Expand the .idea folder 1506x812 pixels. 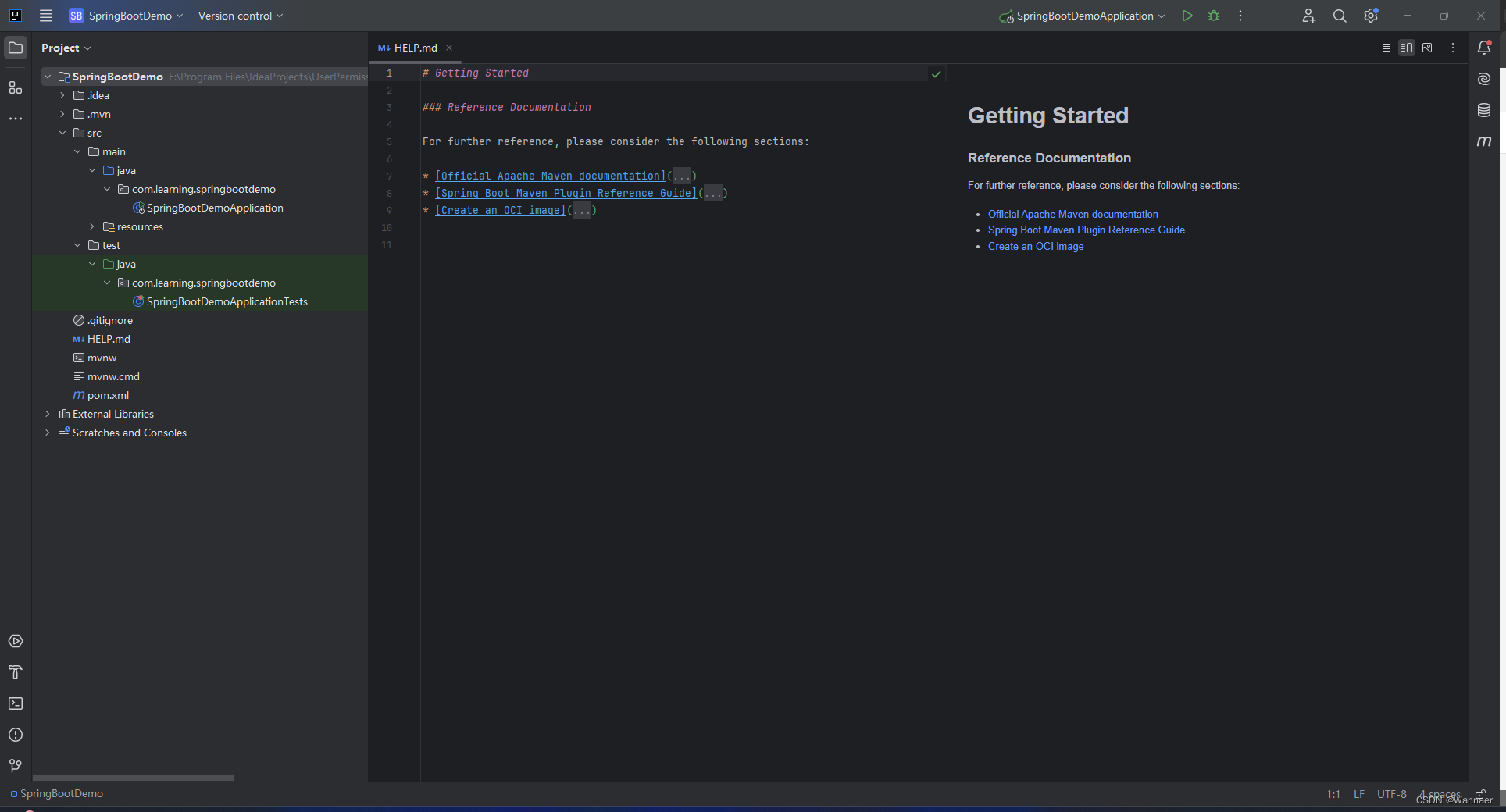pos(62,95)
